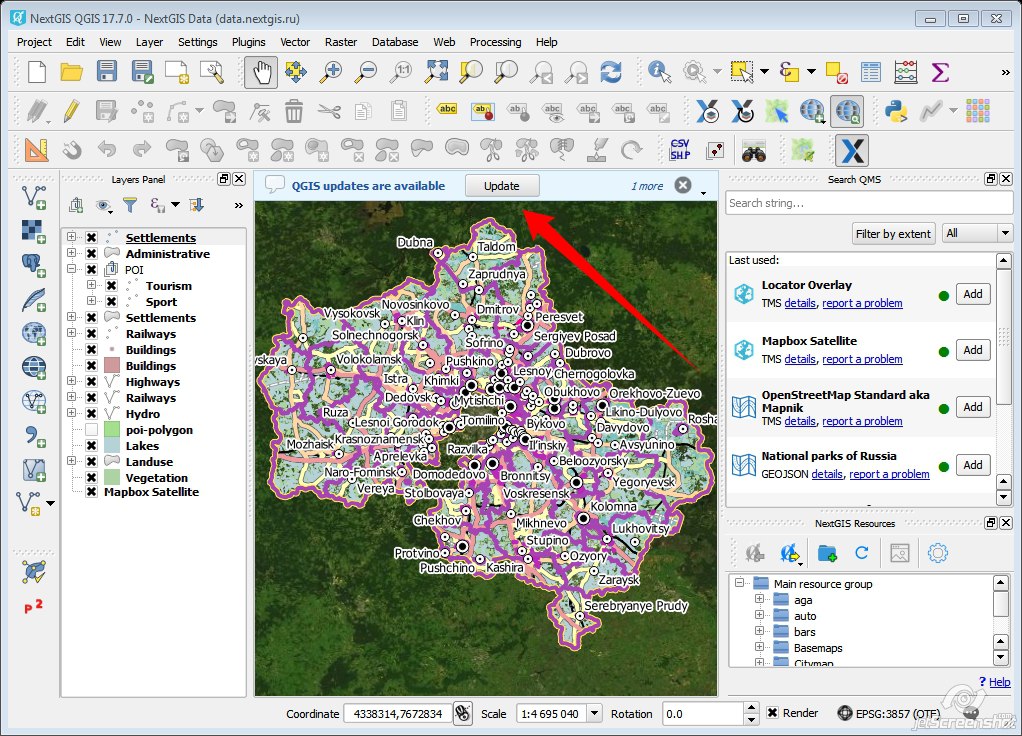Toggle visibility of Tourism layer
Image resolution: width=1022 pixels, height=736 pixels.
click(x=111, y=286)
